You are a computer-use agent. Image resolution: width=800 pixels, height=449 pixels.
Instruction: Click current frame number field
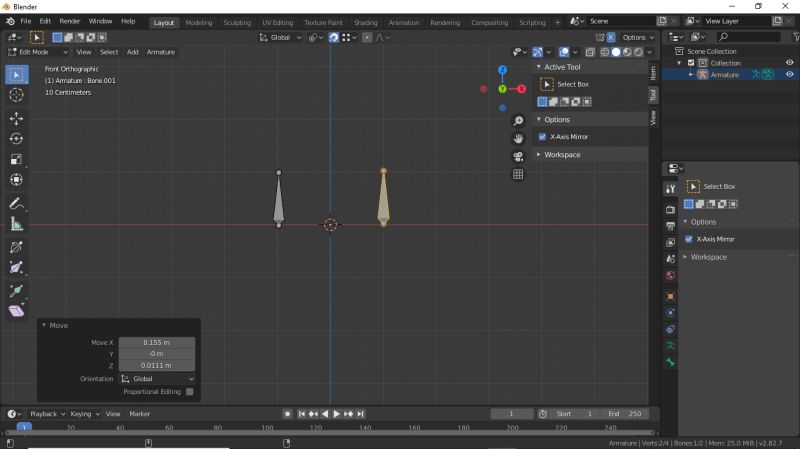pos(511,414)
